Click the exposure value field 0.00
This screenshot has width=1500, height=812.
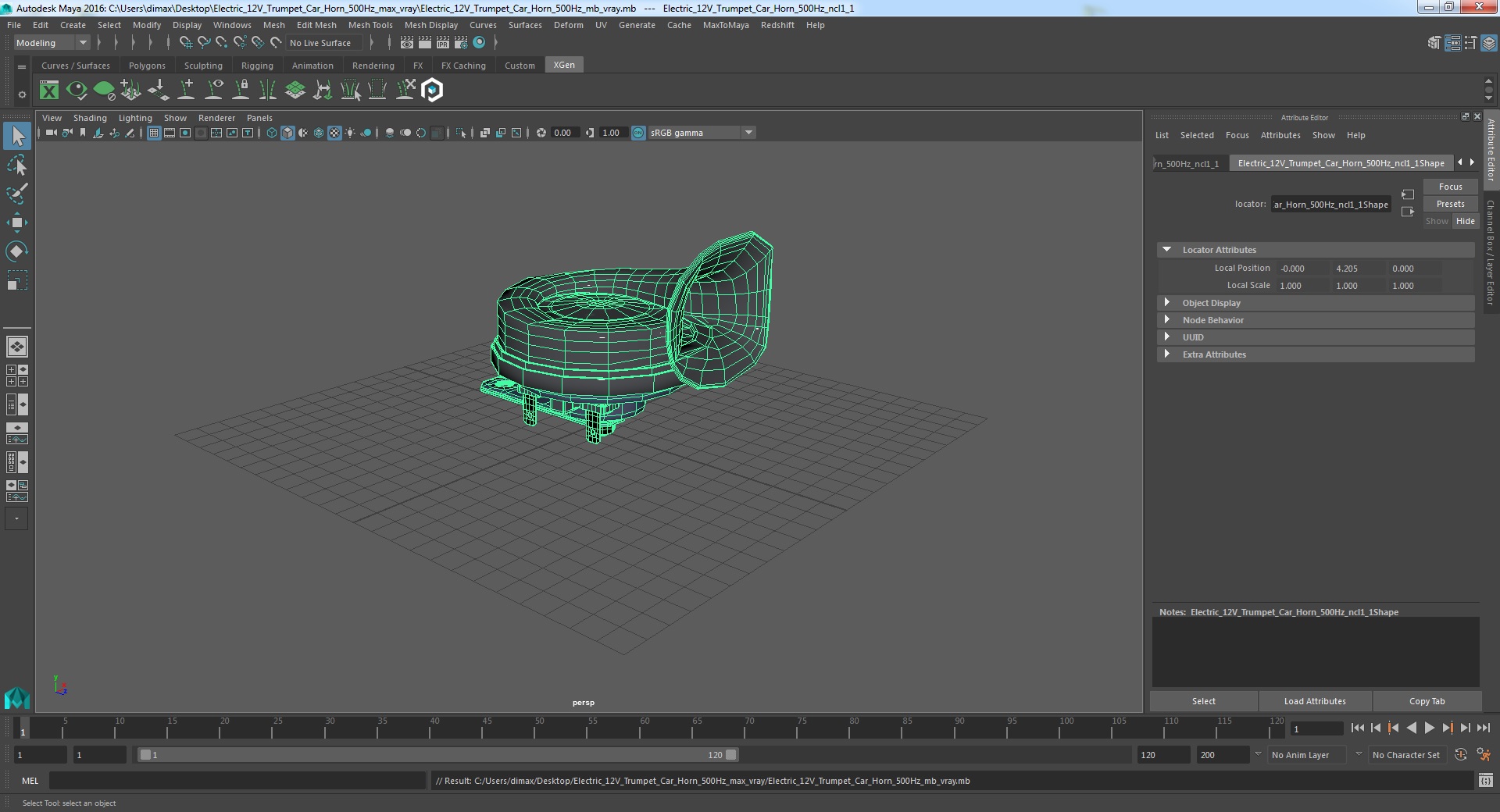point(564,133)
